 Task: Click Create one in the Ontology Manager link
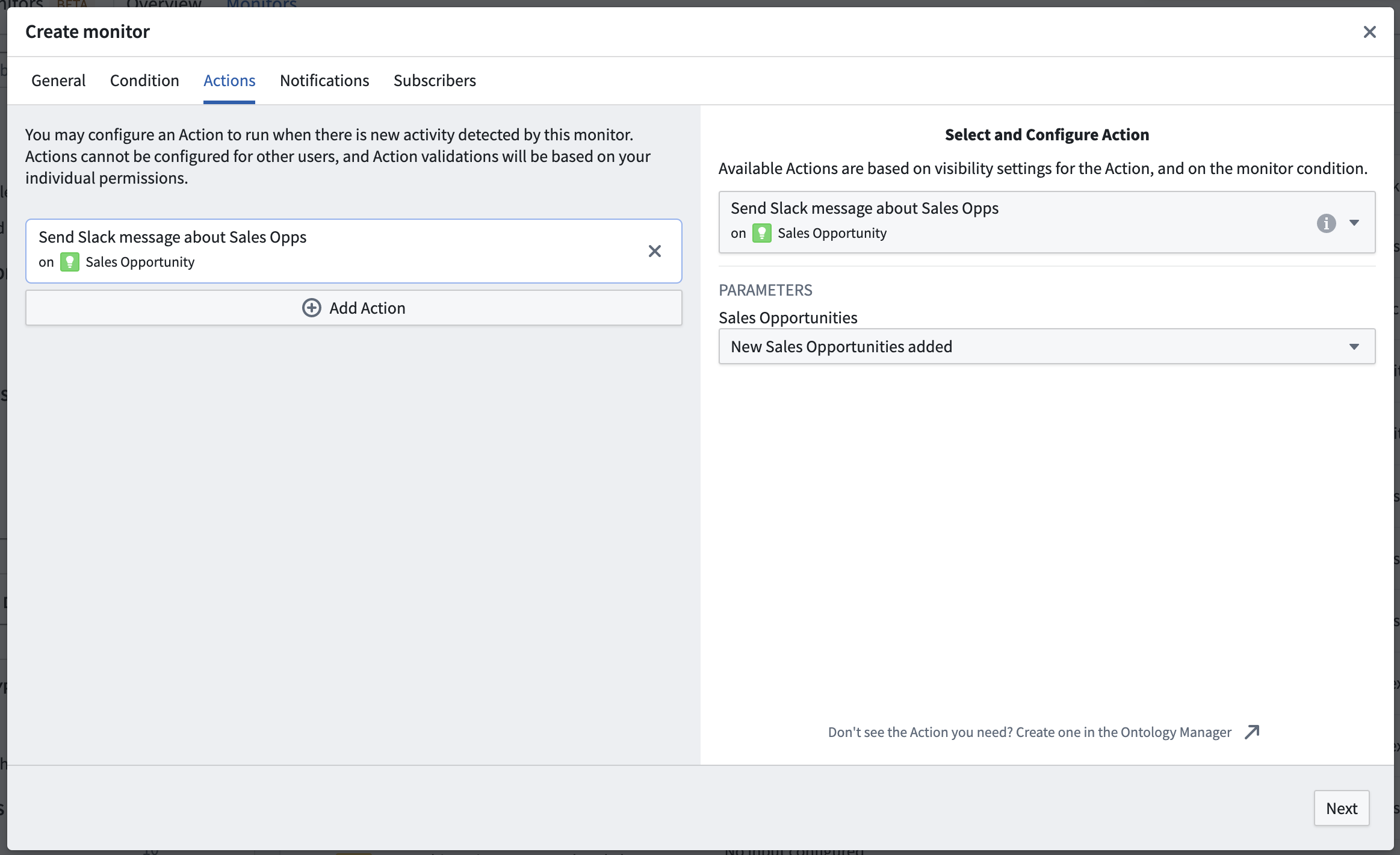tap(1123, 732)
